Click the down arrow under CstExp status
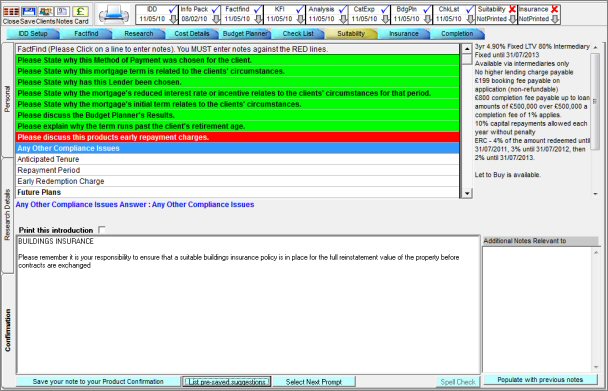The height and width of the screenshot is (391, 608). point(385,19)
